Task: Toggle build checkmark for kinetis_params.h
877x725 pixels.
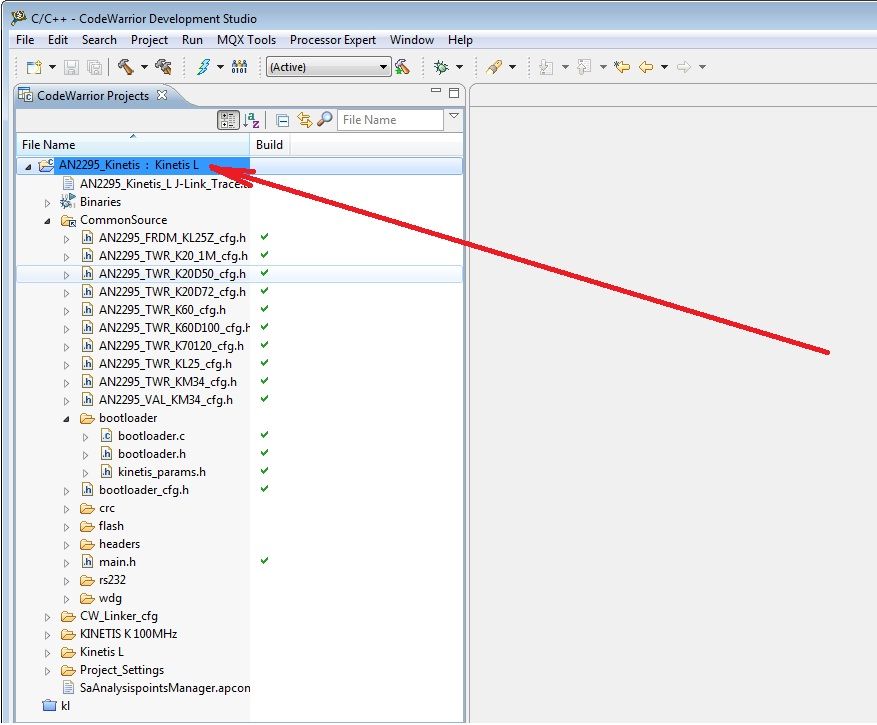Action: tap(265, 470)
